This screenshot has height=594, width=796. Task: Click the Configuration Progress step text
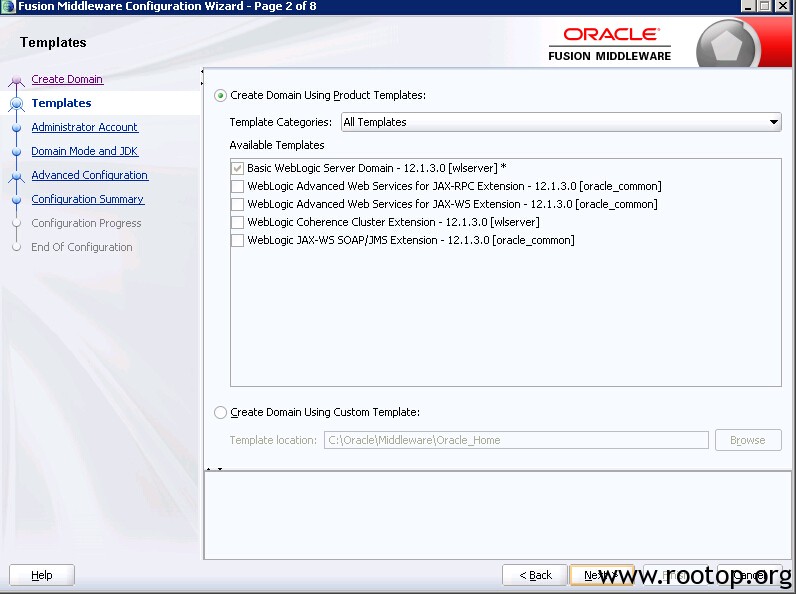(86, 223)
